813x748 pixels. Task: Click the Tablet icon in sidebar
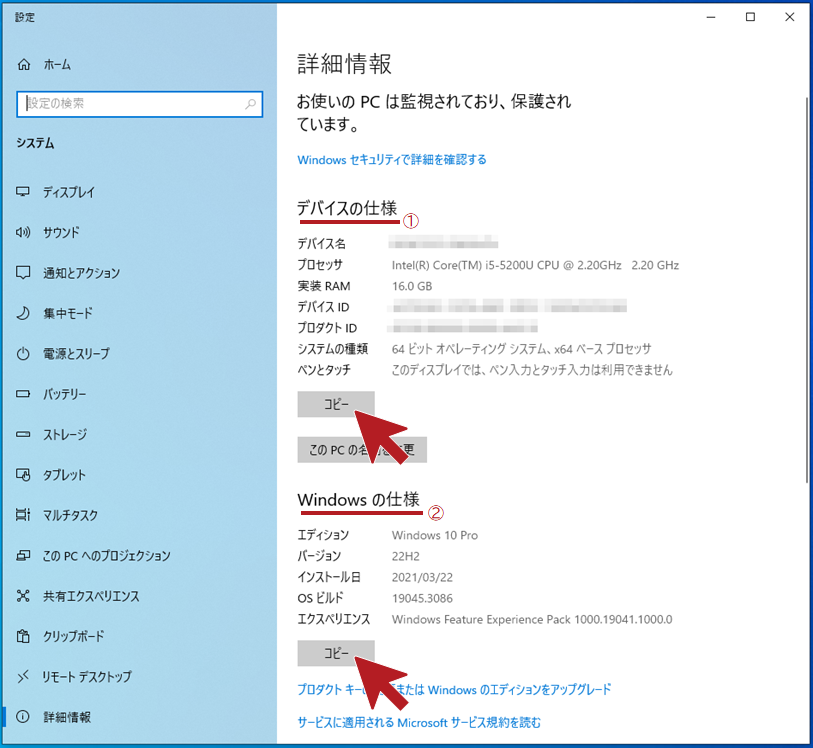pos(23,475)
